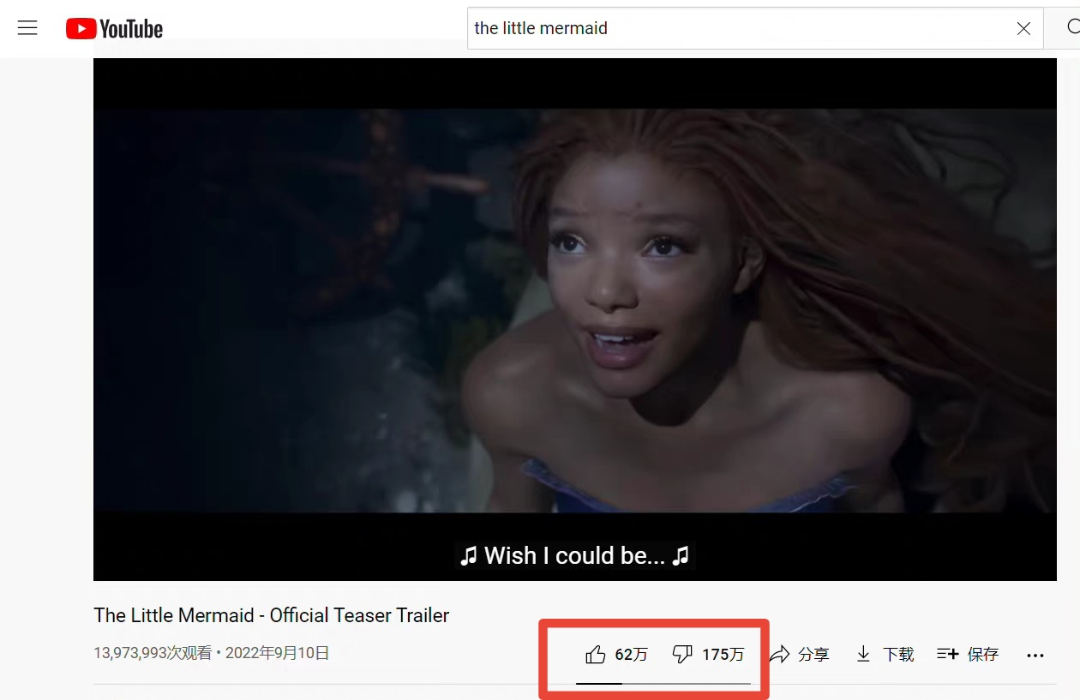Image resolution: width=1080 pixels, height=700 pixels.
Task: Click the search magnifier button
Action: pyautogui.click(x=1070, y=28)
